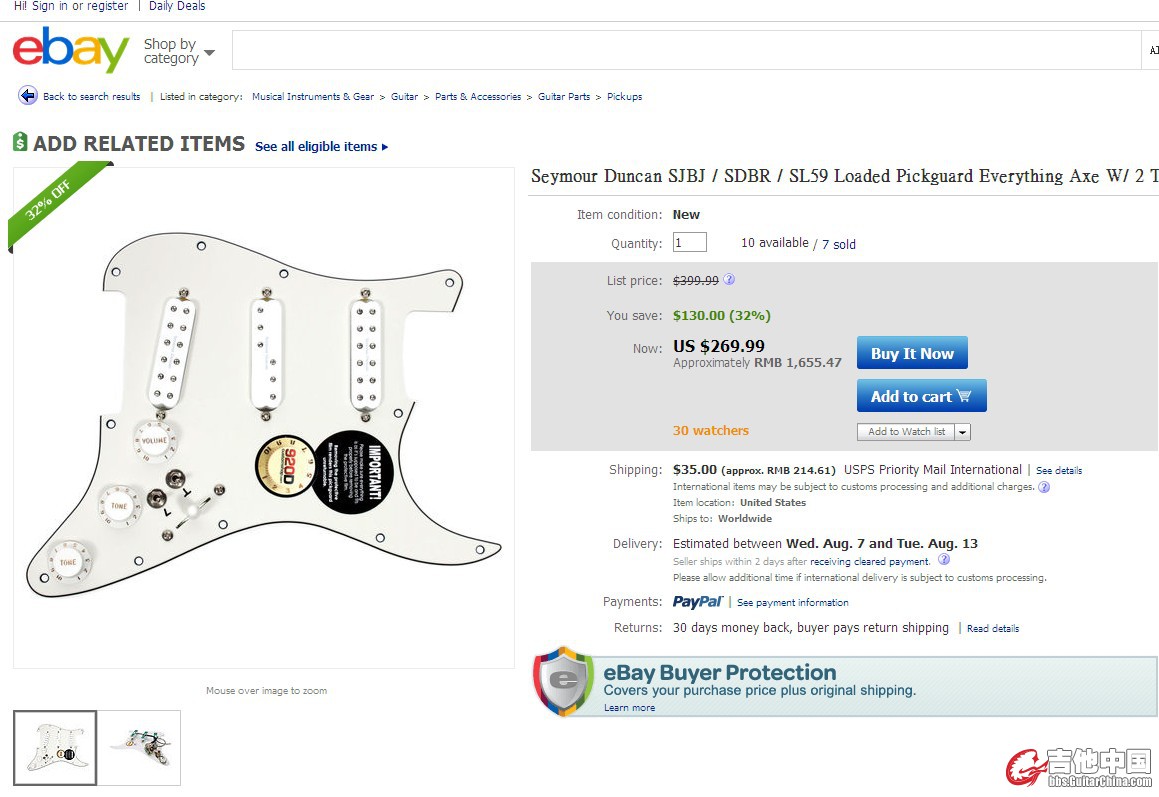
Task: Click the PayPal logo
Action: (x=697, y=602)
